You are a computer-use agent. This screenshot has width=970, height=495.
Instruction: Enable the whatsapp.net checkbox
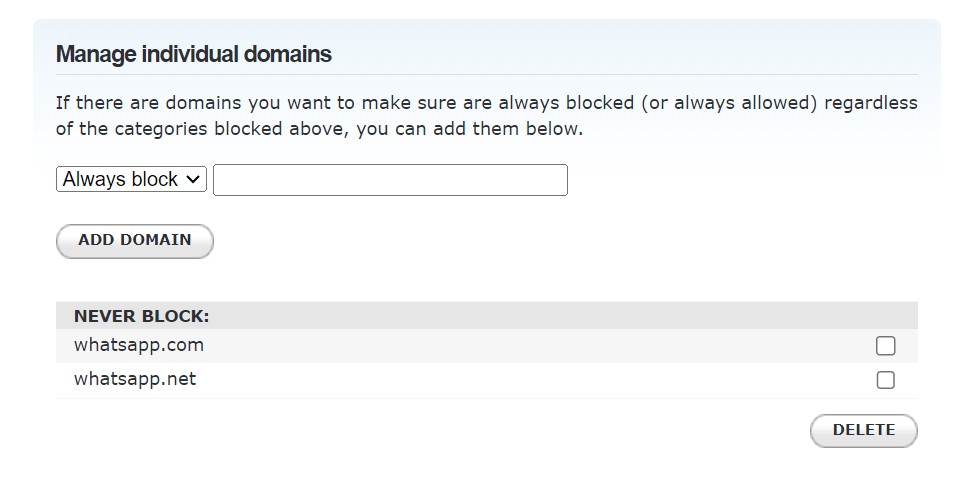point(885,380)
